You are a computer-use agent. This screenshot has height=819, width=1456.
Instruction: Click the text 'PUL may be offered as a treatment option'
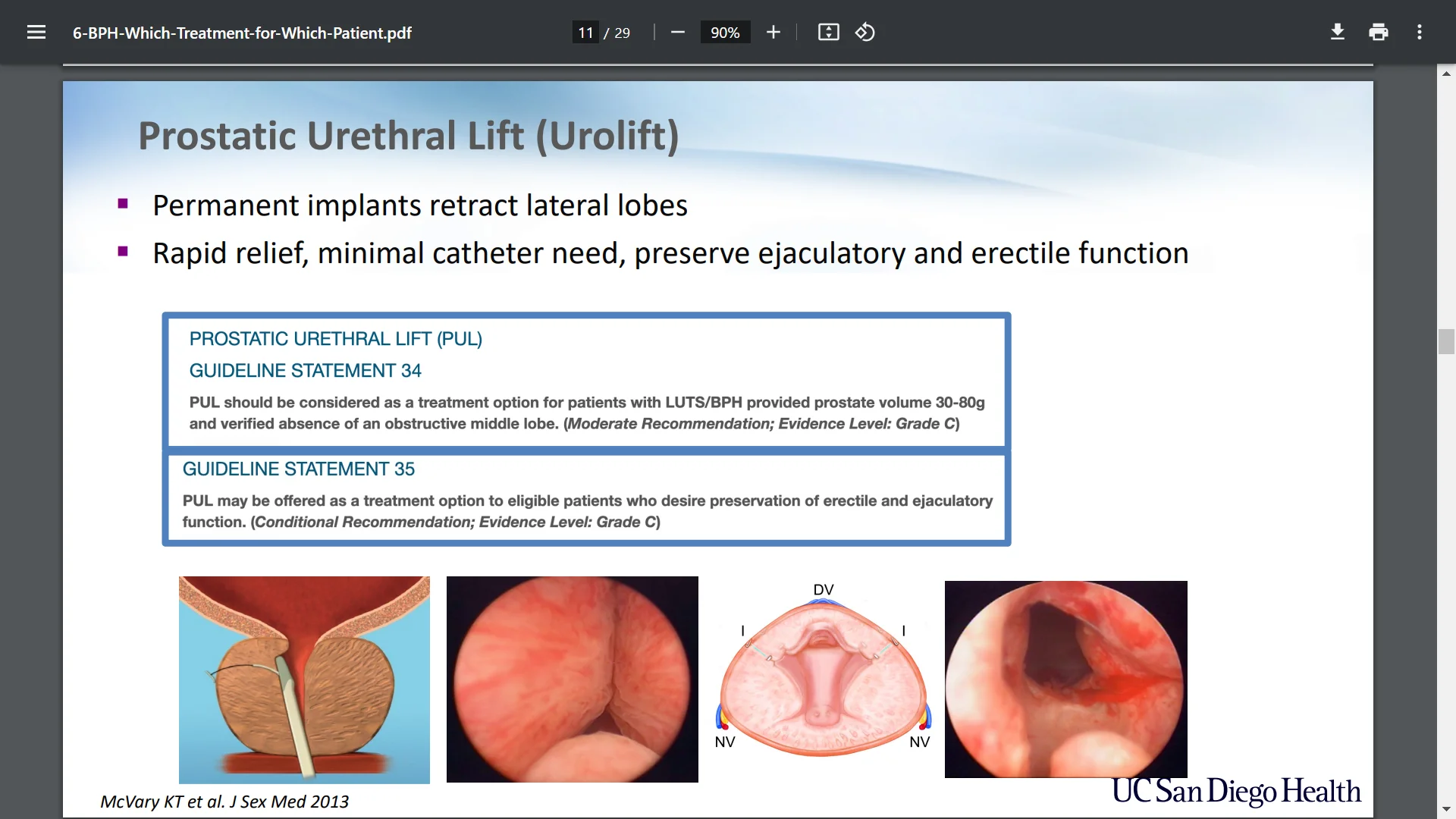pos(334,501)
